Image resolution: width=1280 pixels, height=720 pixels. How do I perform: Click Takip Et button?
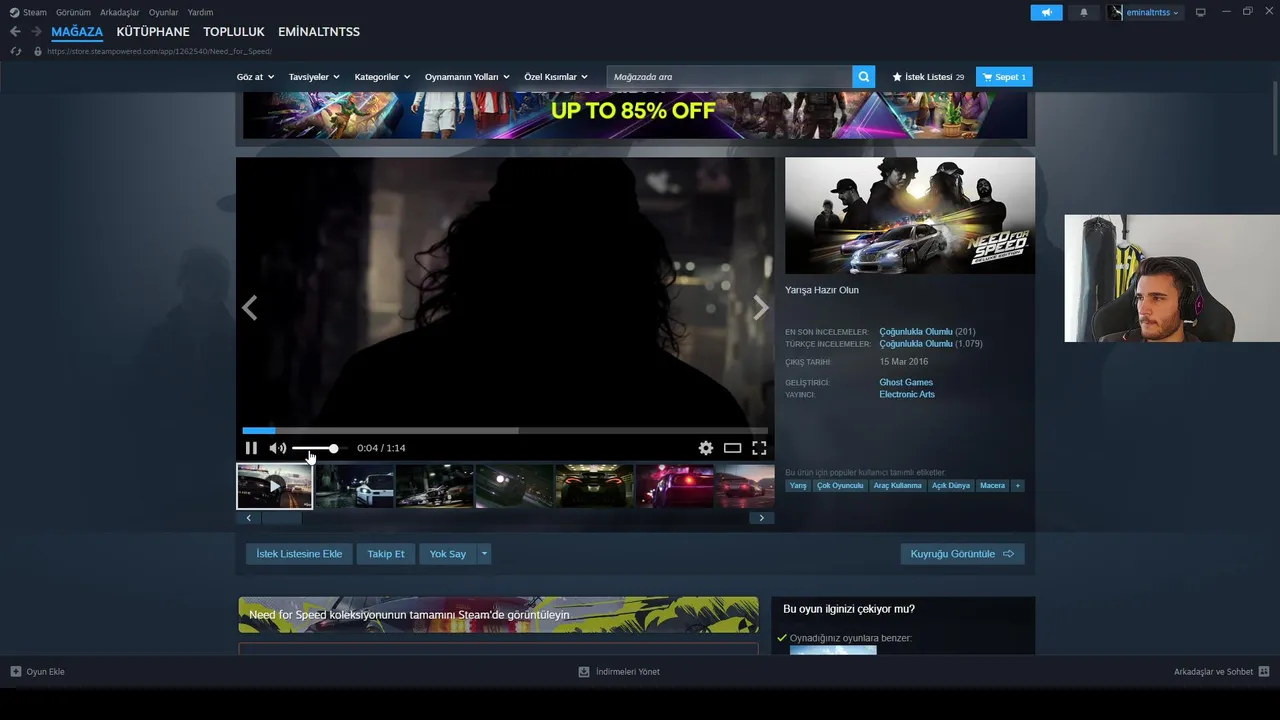click(386, 554)
